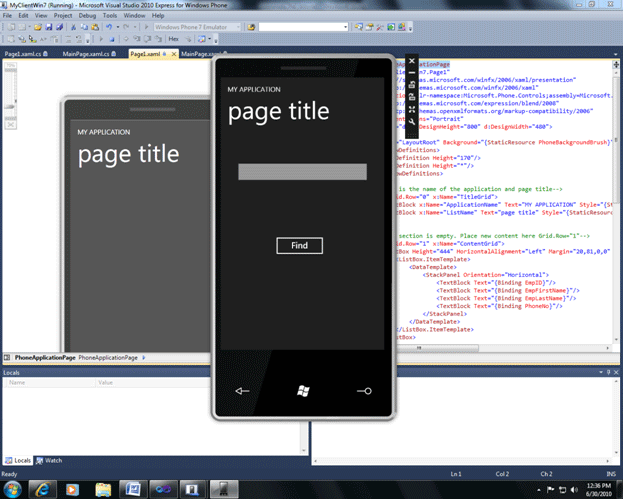Click the Undo arrow icon
The height and width of the screenshot is (502, 623).
[x=109, y=27]
